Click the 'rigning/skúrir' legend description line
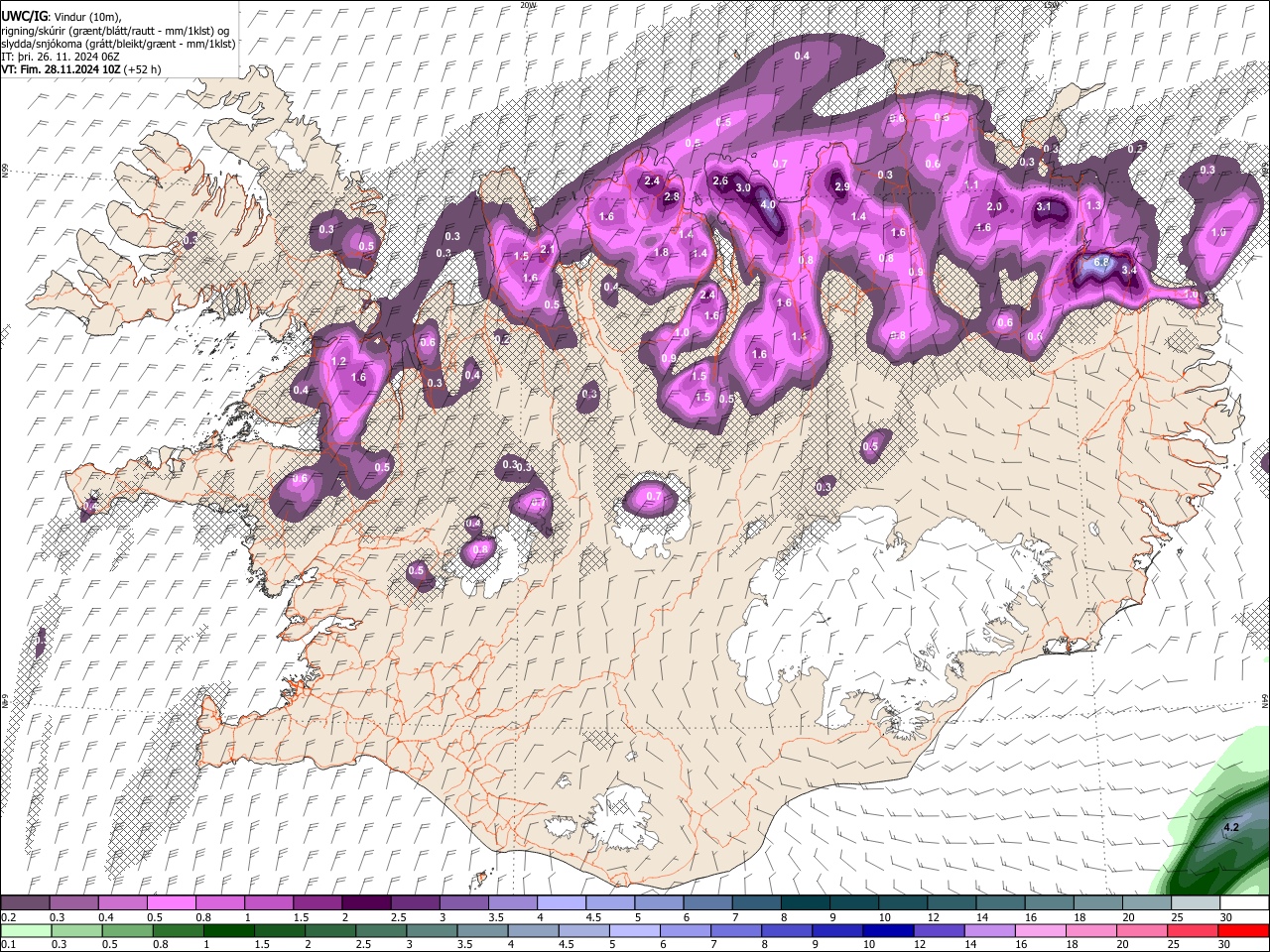 coord(115,30)
